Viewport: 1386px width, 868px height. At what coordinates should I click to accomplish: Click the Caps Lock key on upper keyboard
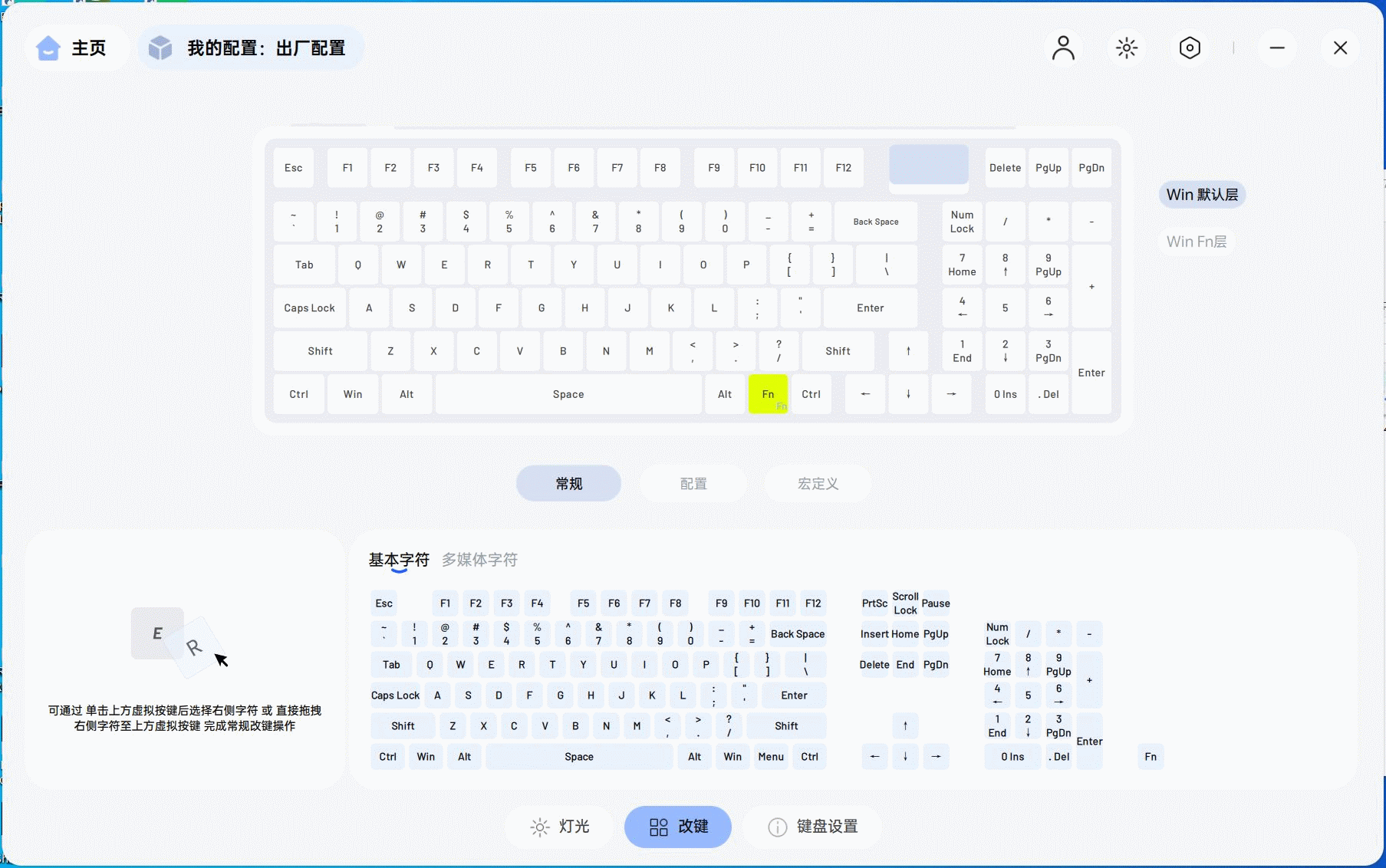tap(309, 308)
